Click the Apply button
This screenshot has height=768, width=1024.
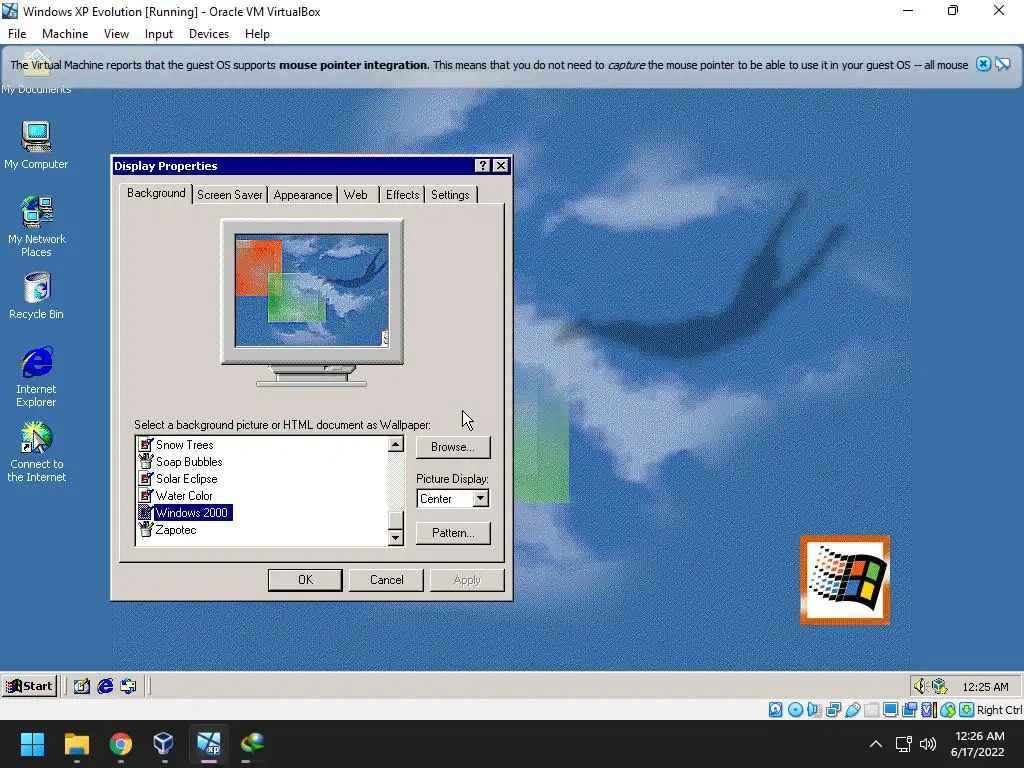point(467,580)
